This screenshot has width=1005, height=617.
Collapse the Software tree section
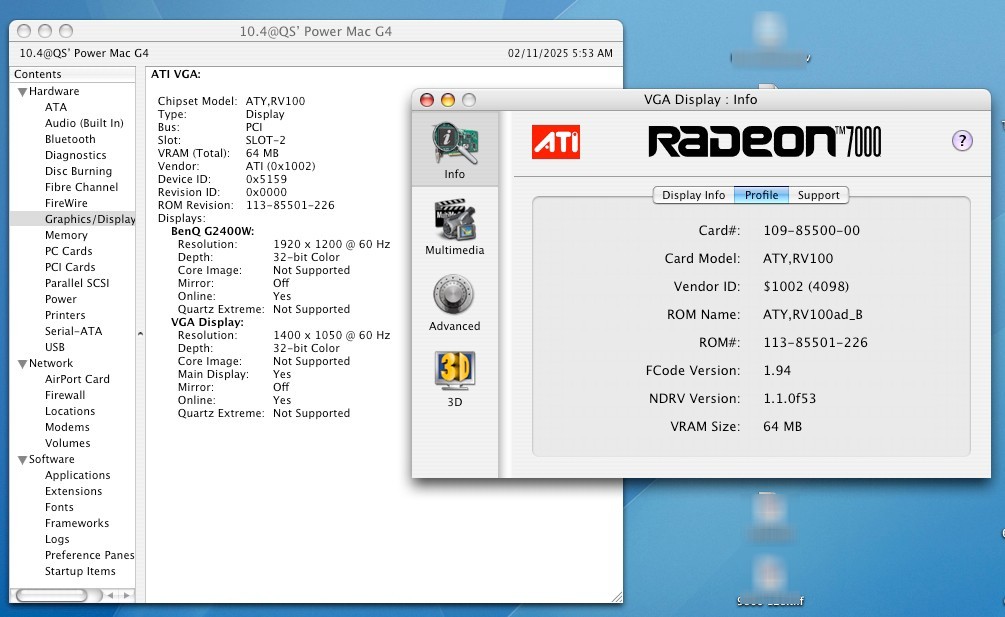(22, 460)
